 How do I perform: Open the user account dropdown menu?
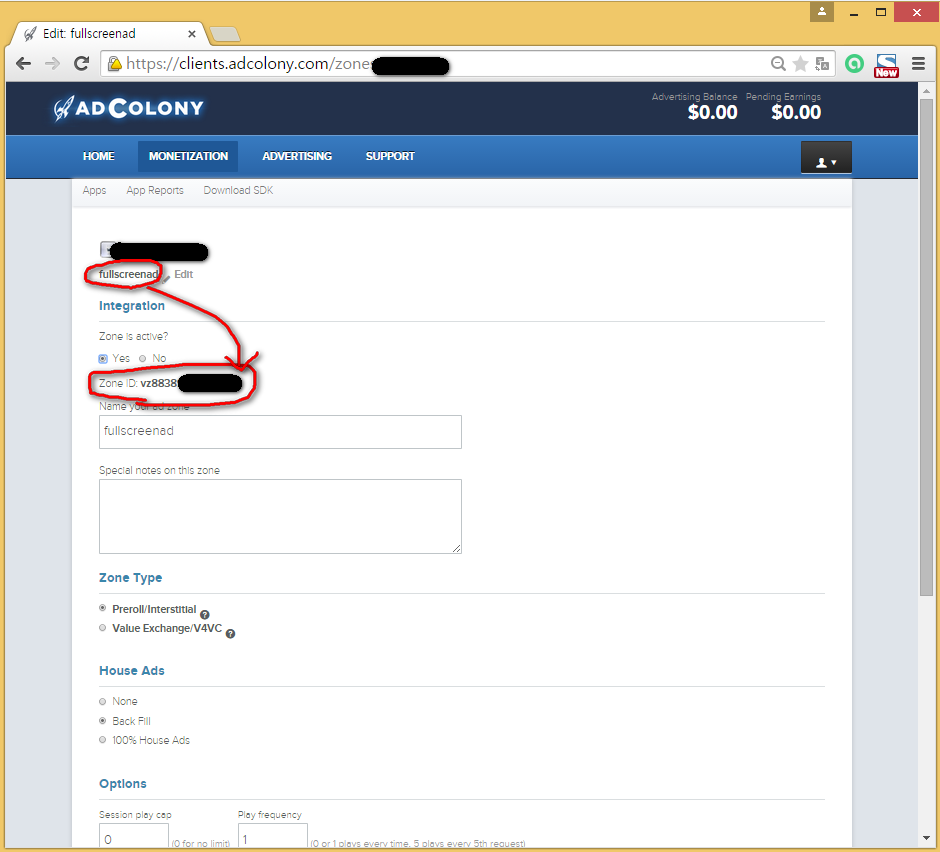(x=826, y=158)
